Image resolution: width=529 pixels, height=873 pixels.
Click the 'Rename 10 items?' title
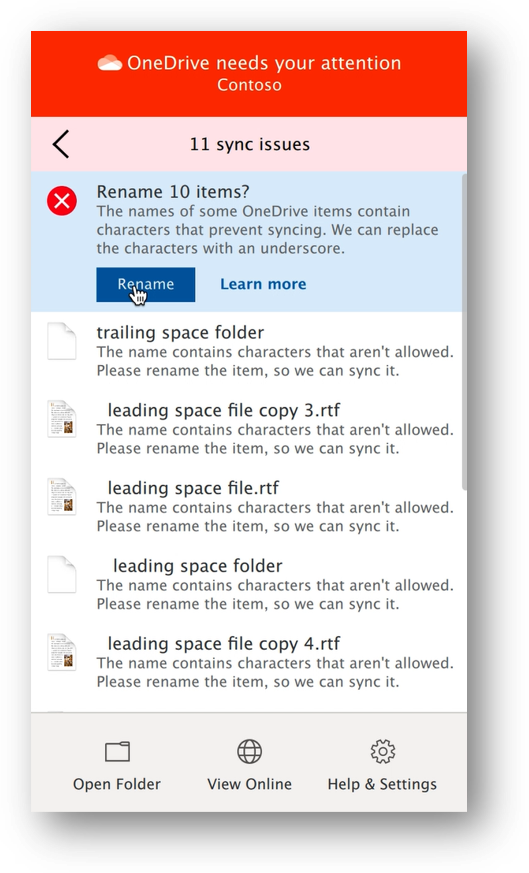click(173, 192)
